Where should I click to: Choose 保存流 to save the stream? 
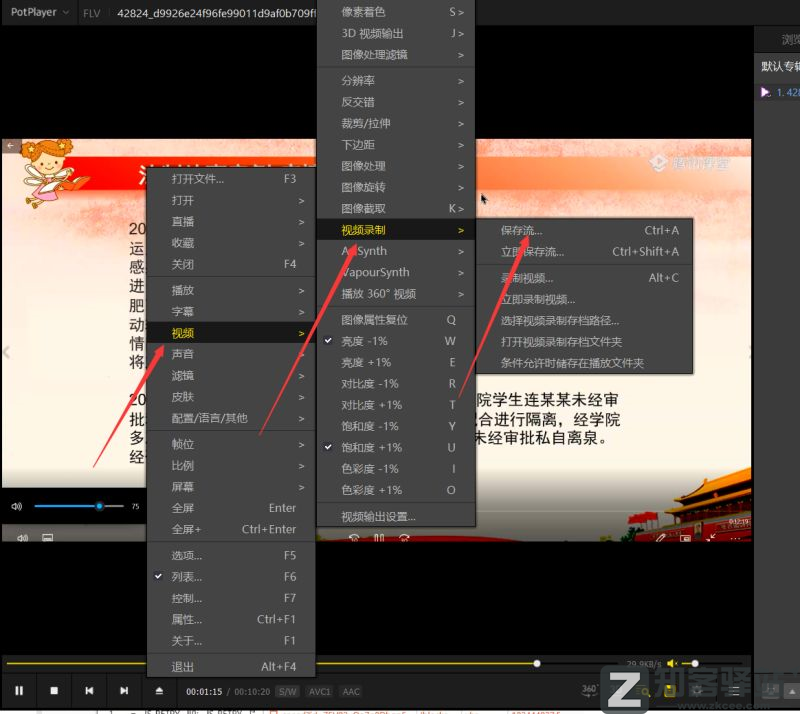click(x=519, y=230)
